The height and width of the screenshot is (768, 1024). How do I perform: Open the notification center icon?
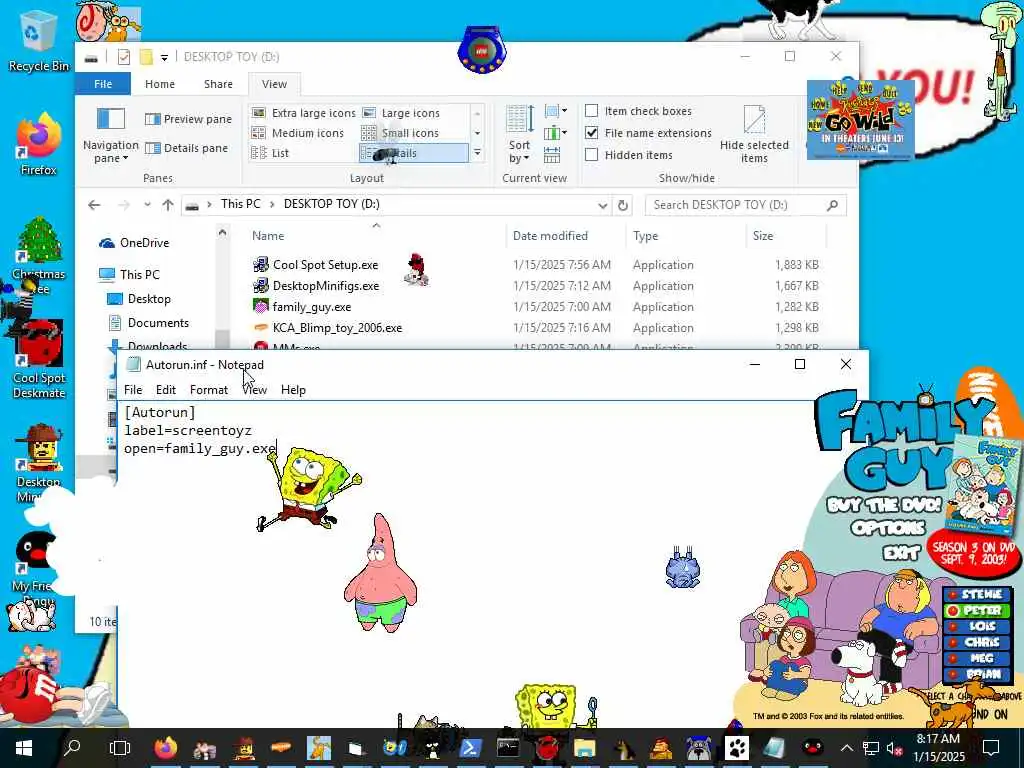pyautogui.click(x=991, y=748)
